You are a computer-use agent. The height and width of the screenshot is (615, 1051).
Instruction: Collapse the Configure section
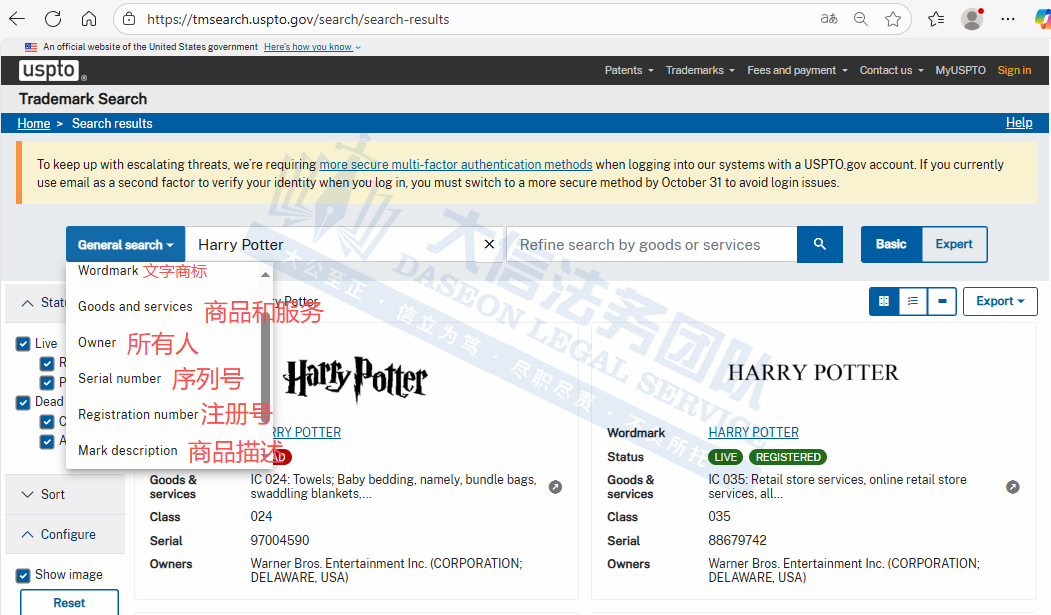pos(65,535)
